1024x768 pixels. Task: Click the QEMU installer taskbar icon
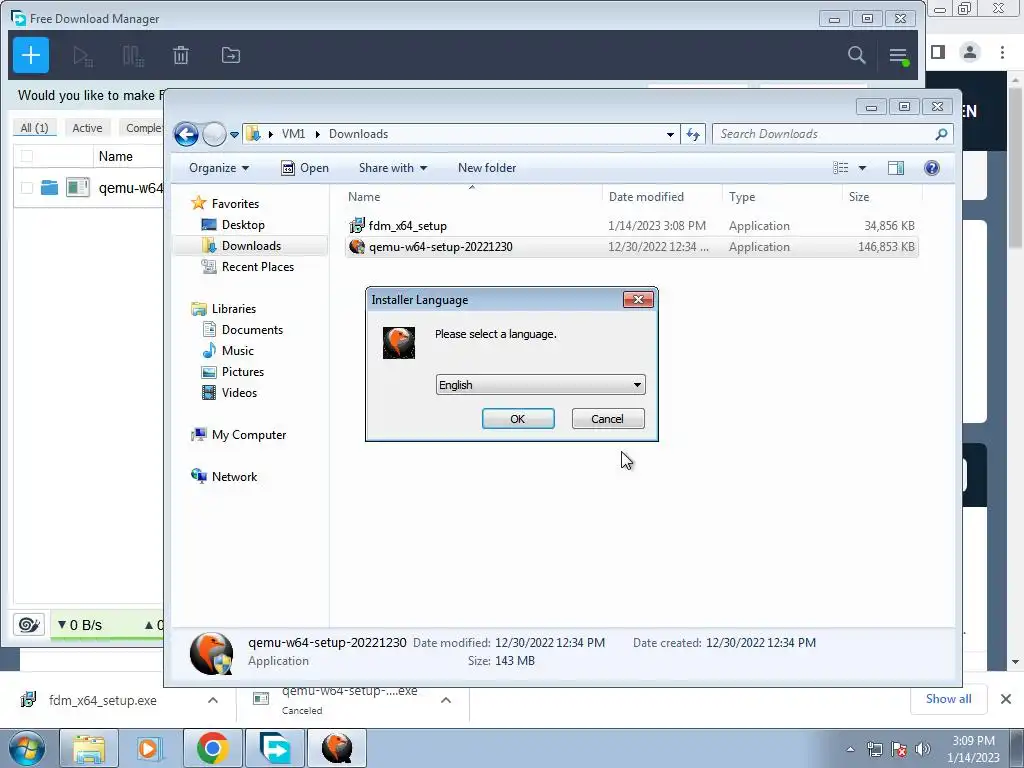point(336,748)
